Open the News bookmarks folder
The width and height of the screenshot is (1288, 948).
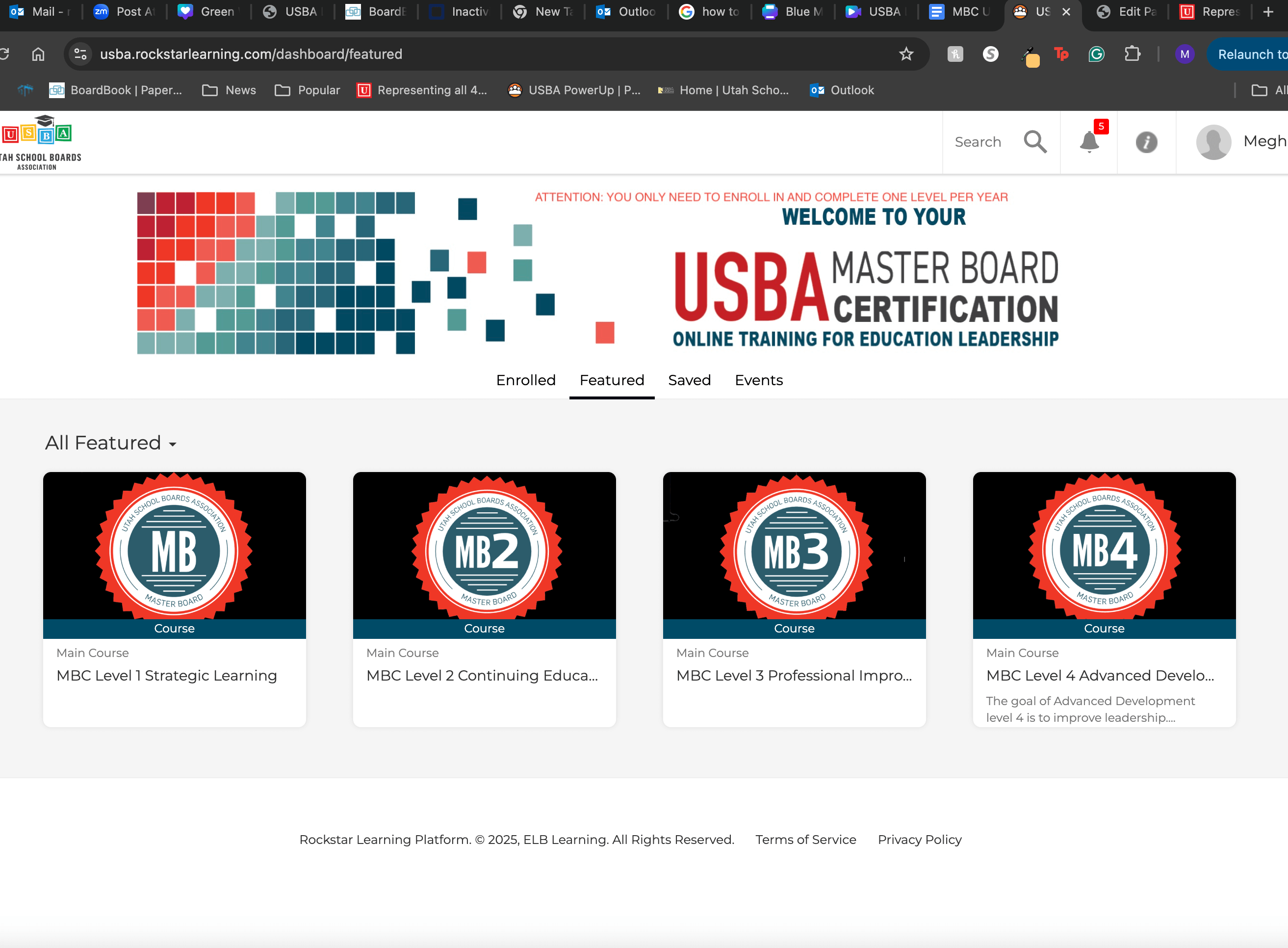(x=229, y=90)
